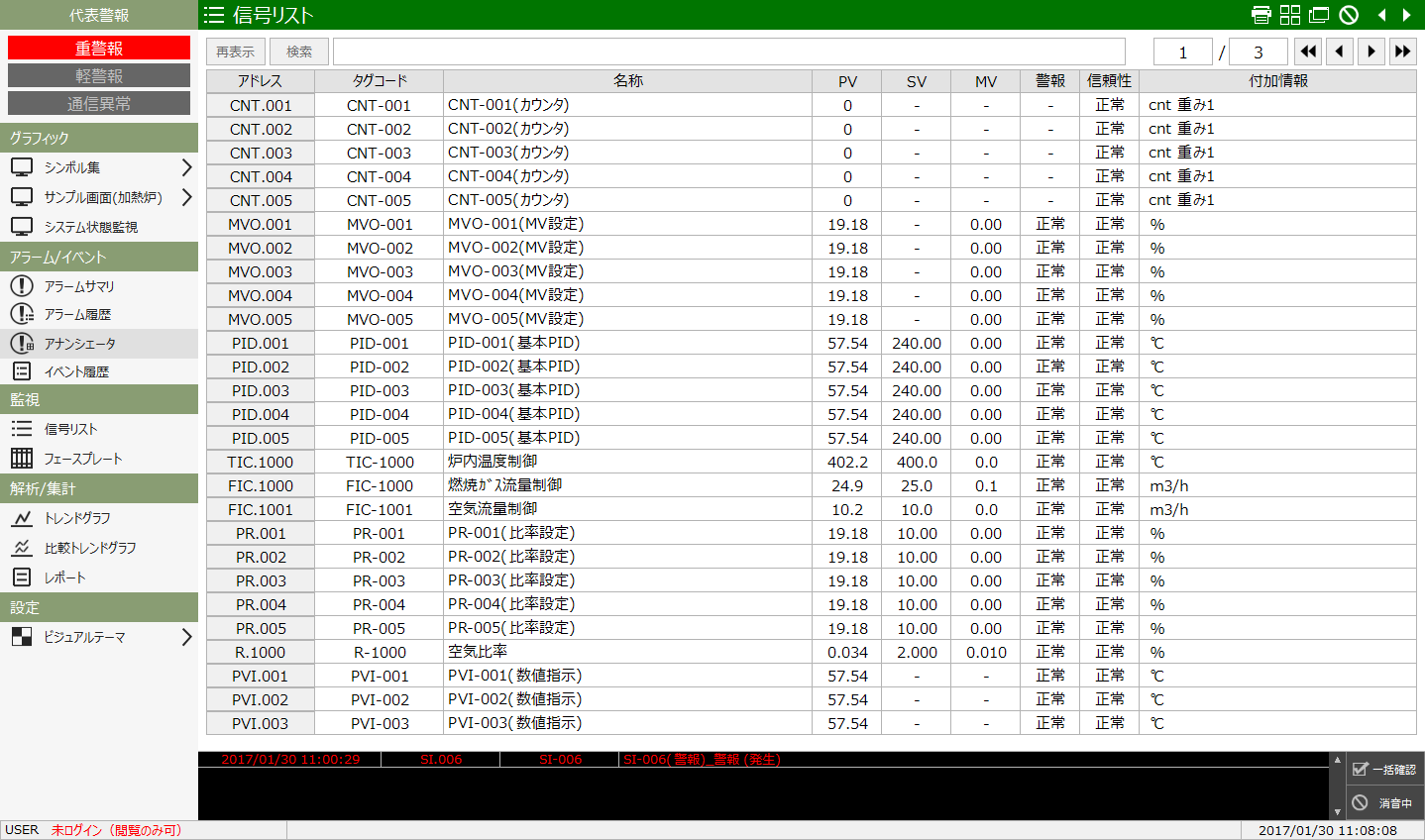Click the 比較トレンドグラフ chart icon

[22, 548]
